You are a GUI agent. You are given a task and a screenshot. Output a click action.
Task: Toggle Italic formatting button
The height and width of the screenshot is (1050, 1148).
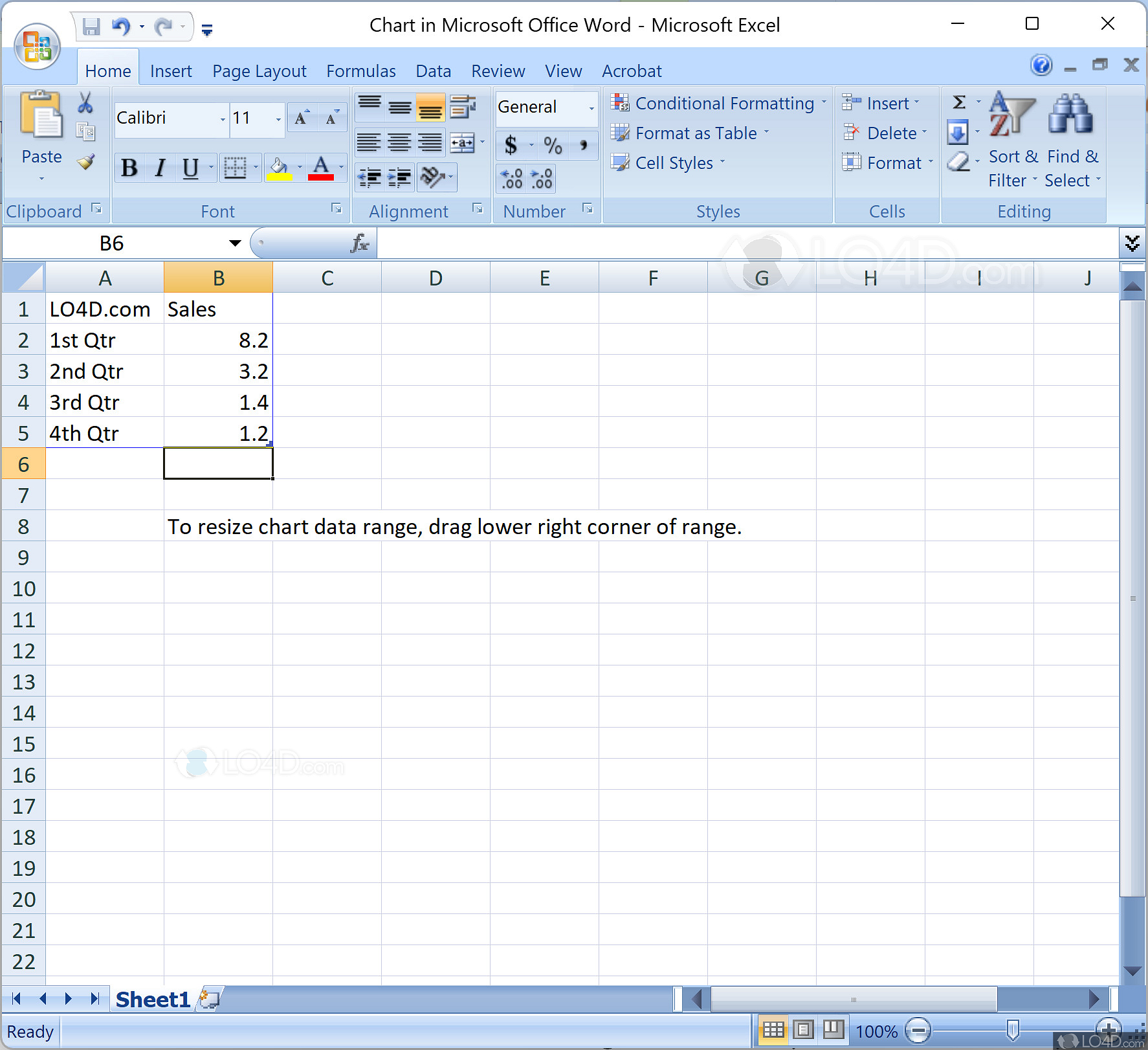point(160,168)
